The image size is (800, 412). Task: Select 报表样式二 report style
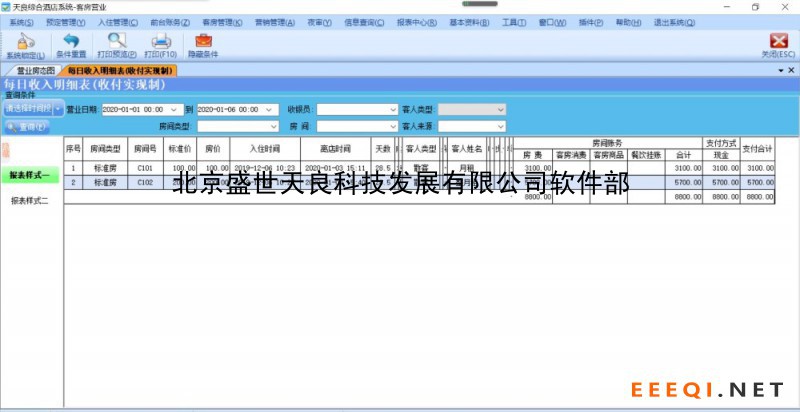point(29,201)
